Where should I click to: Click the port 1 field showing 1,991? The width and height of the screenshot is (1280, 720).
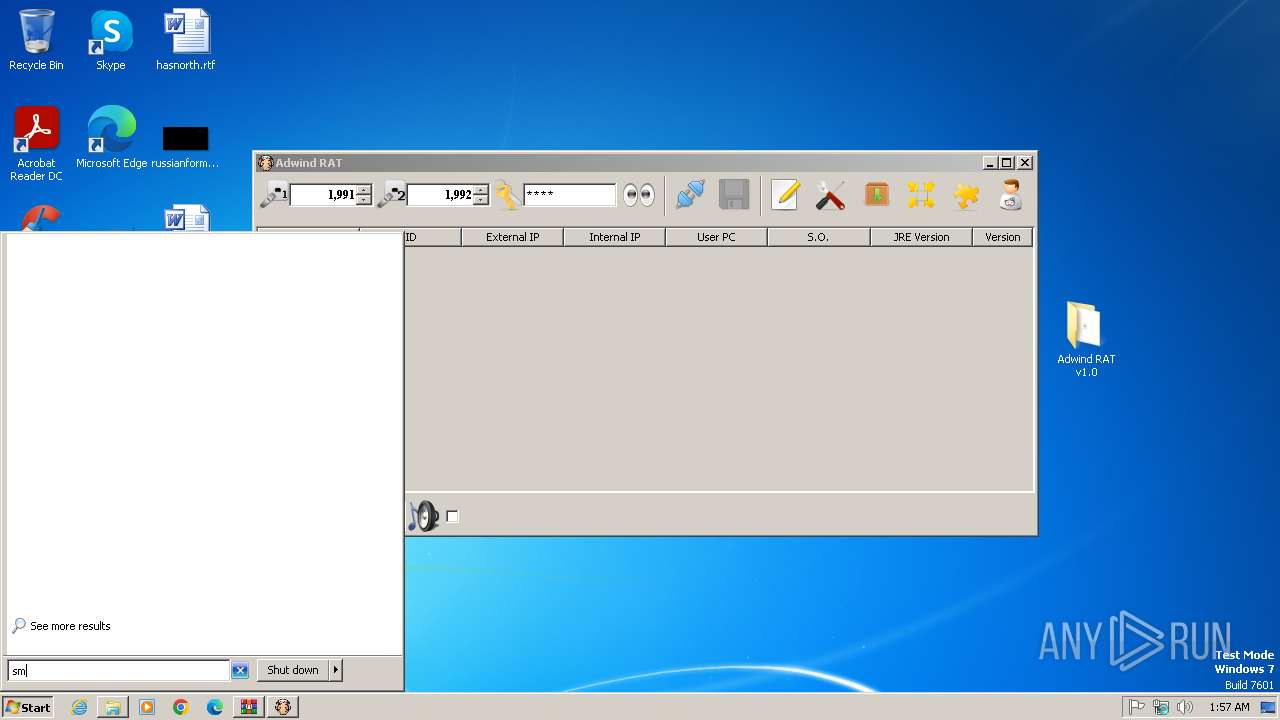click(x=323, y=195)
